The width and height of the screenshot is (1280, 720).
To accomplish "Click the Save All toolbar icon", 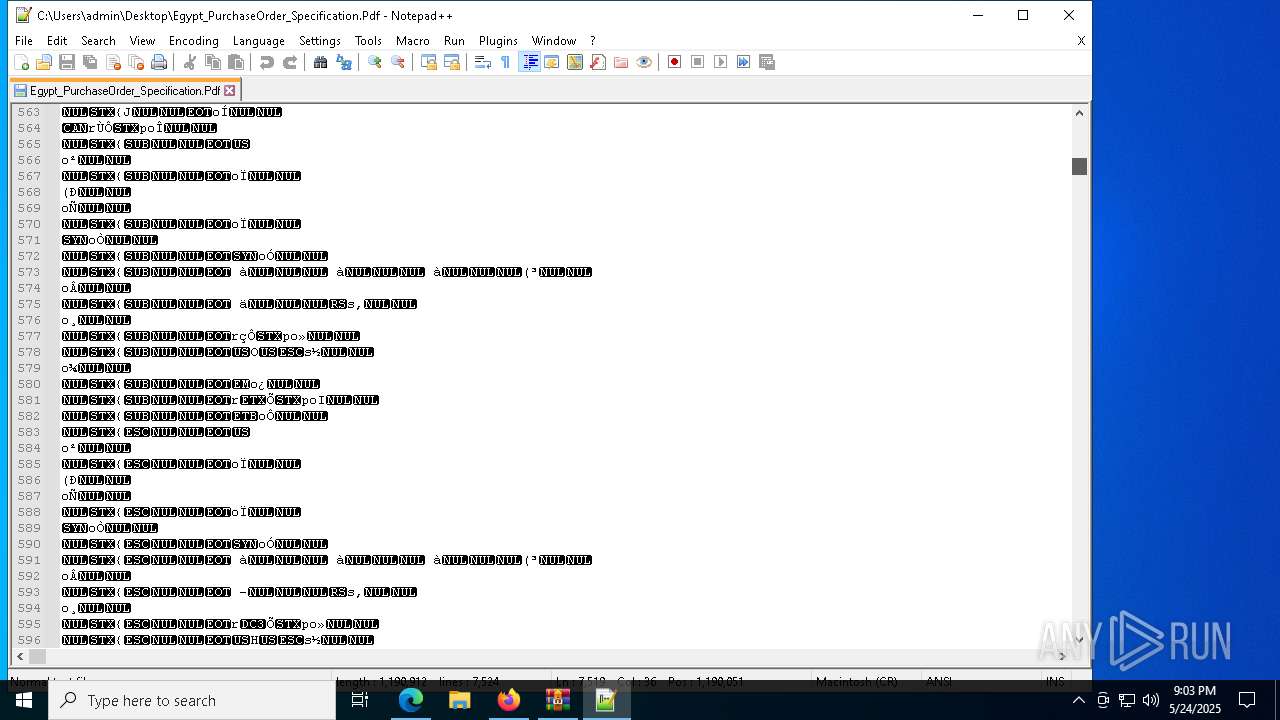I will [x=90, y=62].
